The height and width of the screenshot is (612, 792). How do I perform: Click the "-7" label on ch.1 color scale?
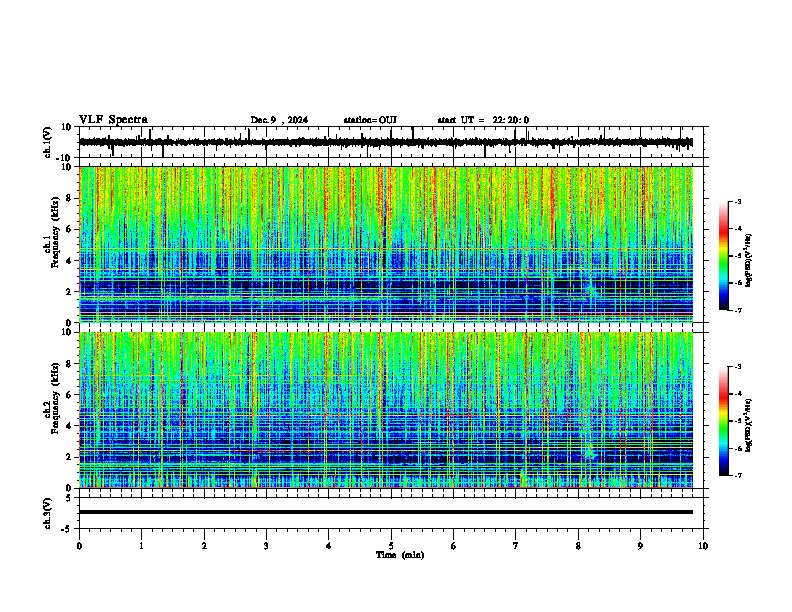pos(738,310)
